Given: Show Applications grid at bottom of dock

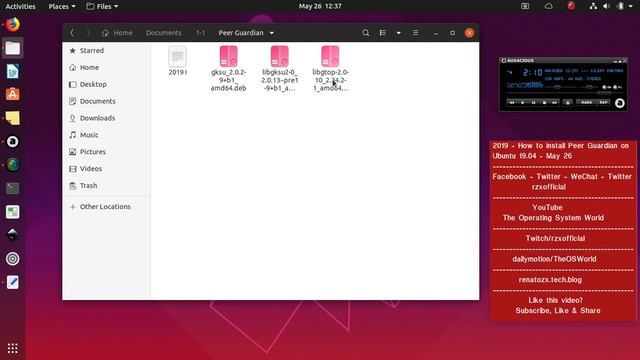Looking at the screenshot, I should pyautogui.click(x=13, y=348).
